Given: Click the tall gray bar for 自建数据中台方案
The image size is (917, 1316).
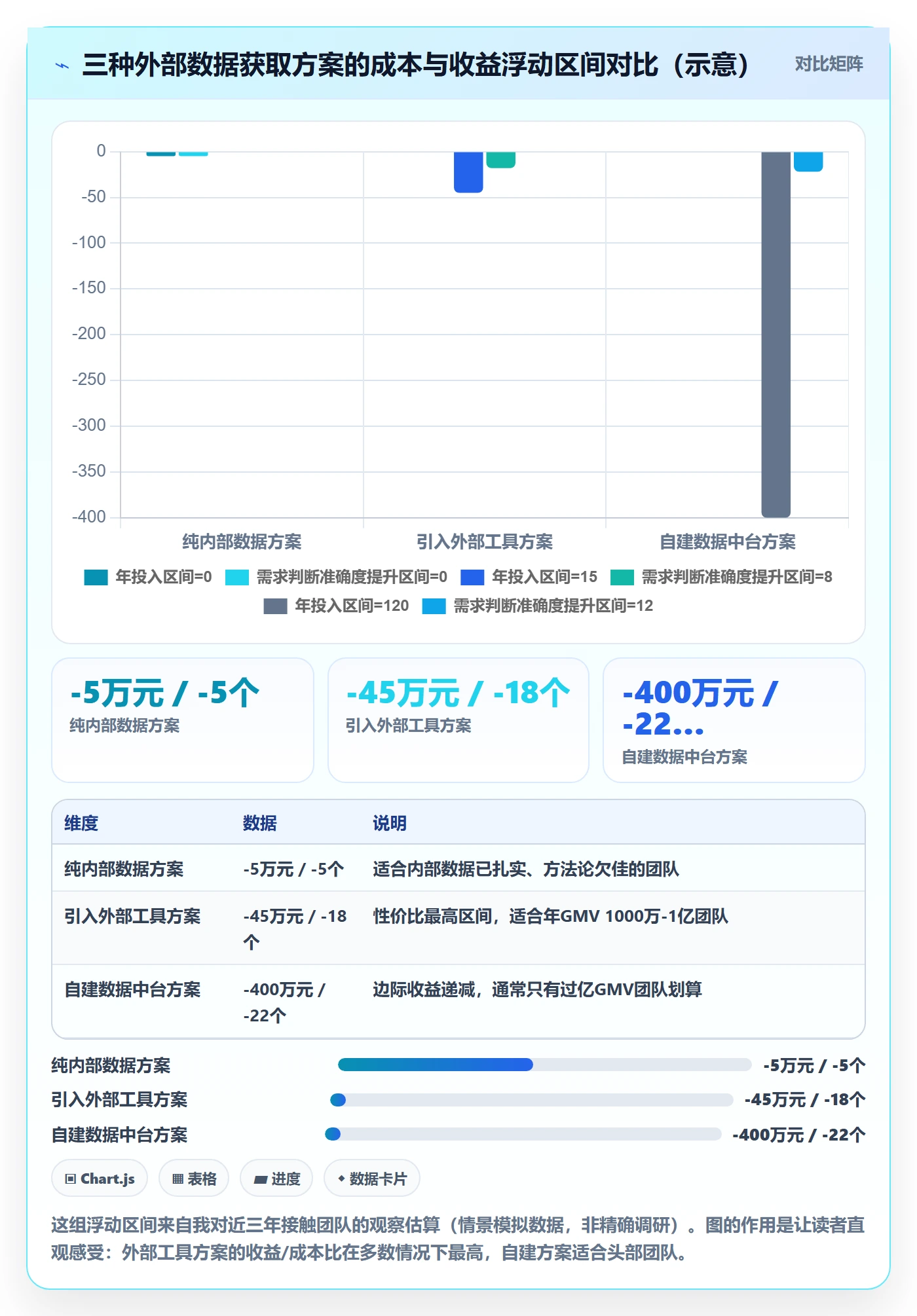Looking at the screenshot, I should (776, 335).
